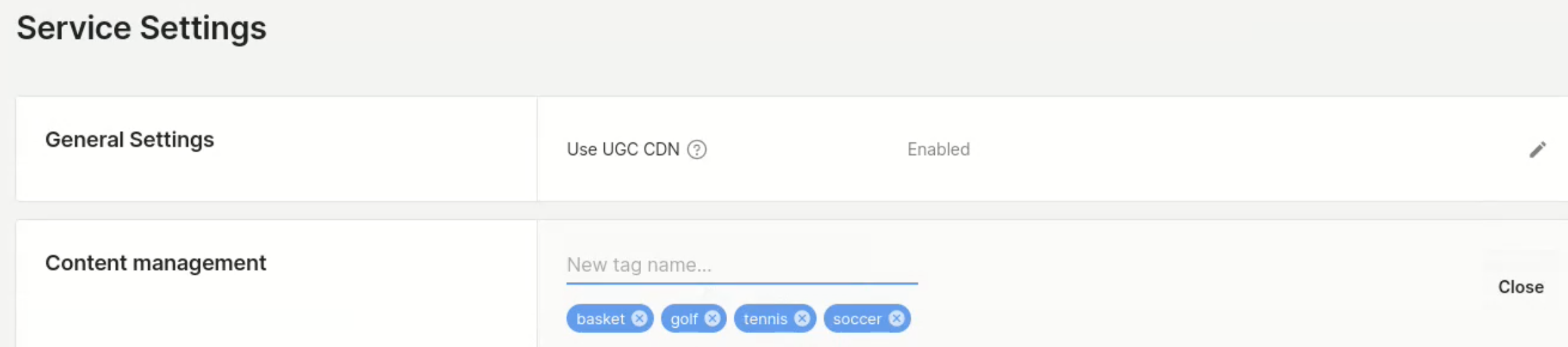
Task: Click the help icon beside Use UGC CDN
Action: pyautogui.click(x=697, y=150)
